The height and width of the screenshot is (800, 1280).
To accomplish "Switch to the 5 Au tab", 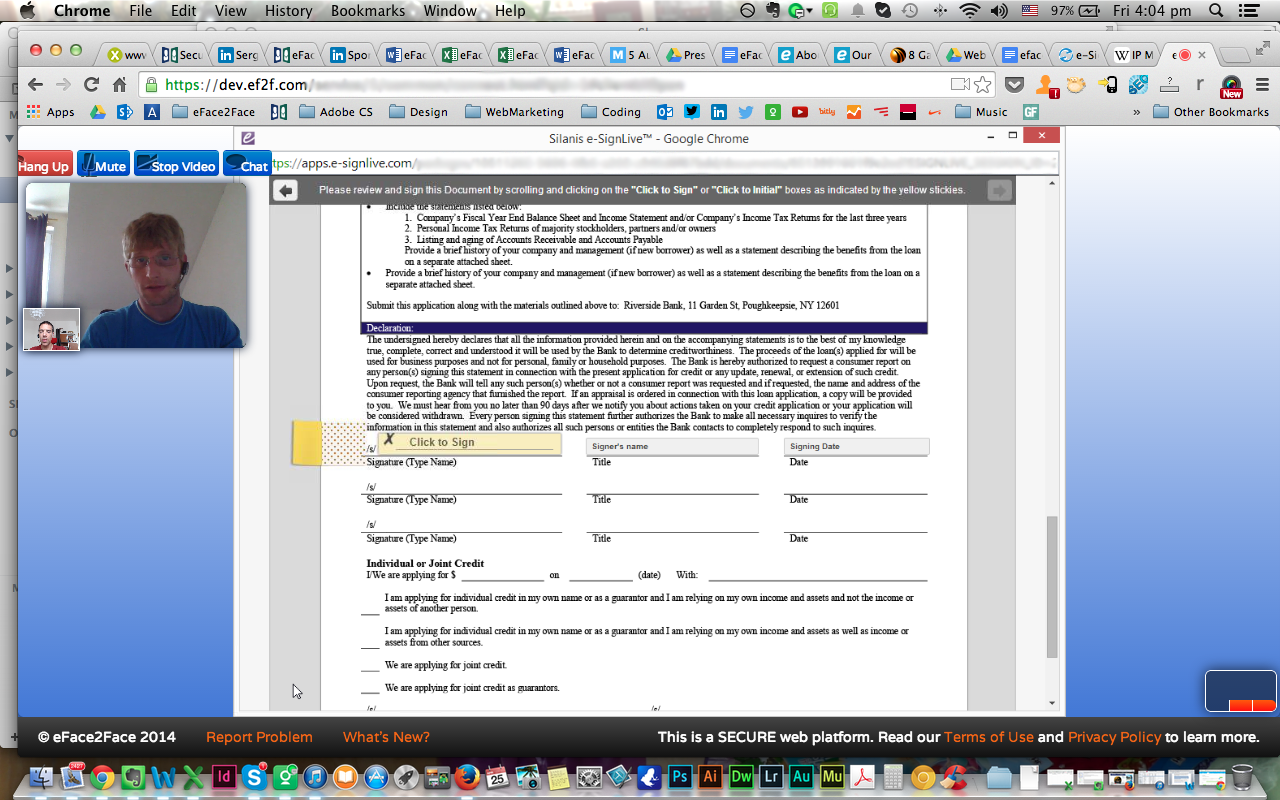I will pyautogui.click(x=631, y=55).
